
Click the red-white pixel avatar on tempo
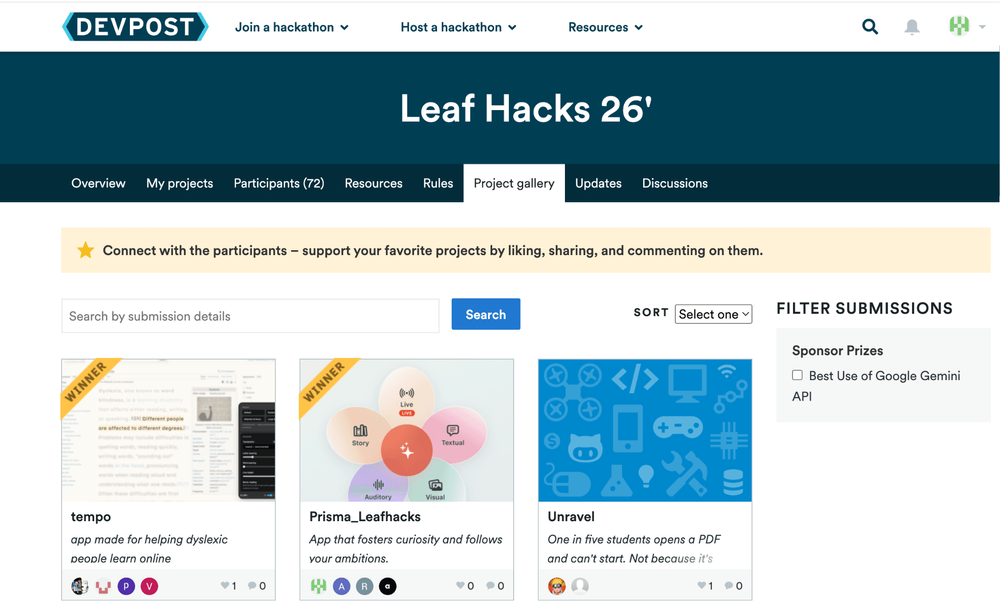(x=103, y=586)
